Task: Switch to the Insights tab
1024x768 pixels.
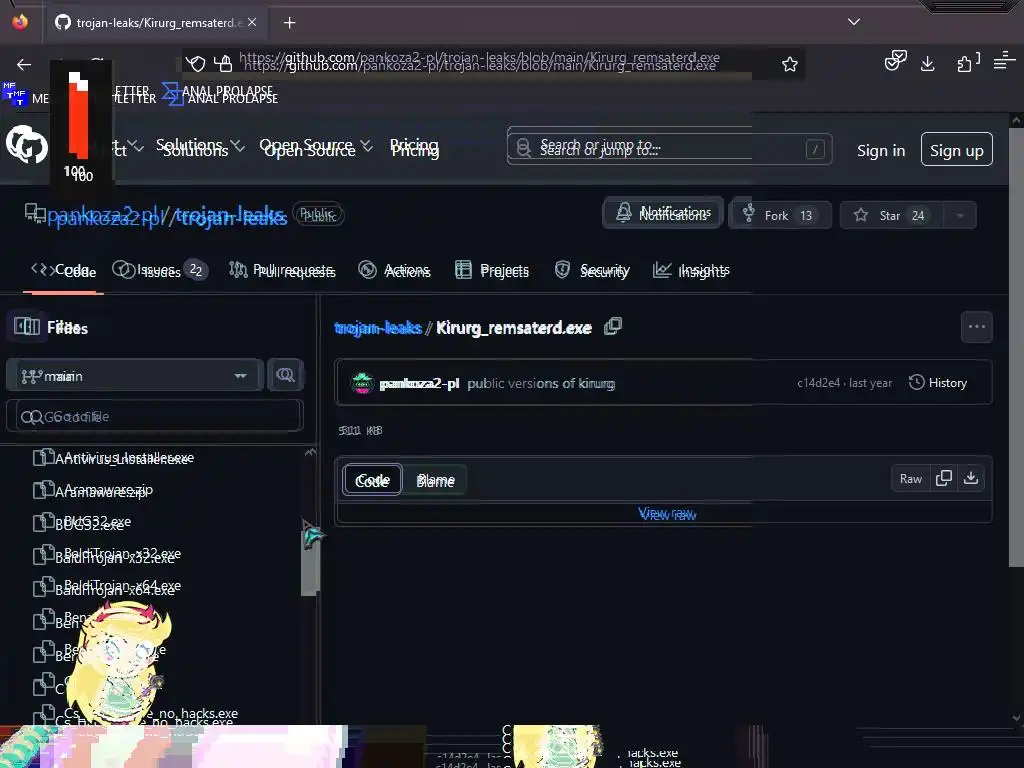Action: 691,270
